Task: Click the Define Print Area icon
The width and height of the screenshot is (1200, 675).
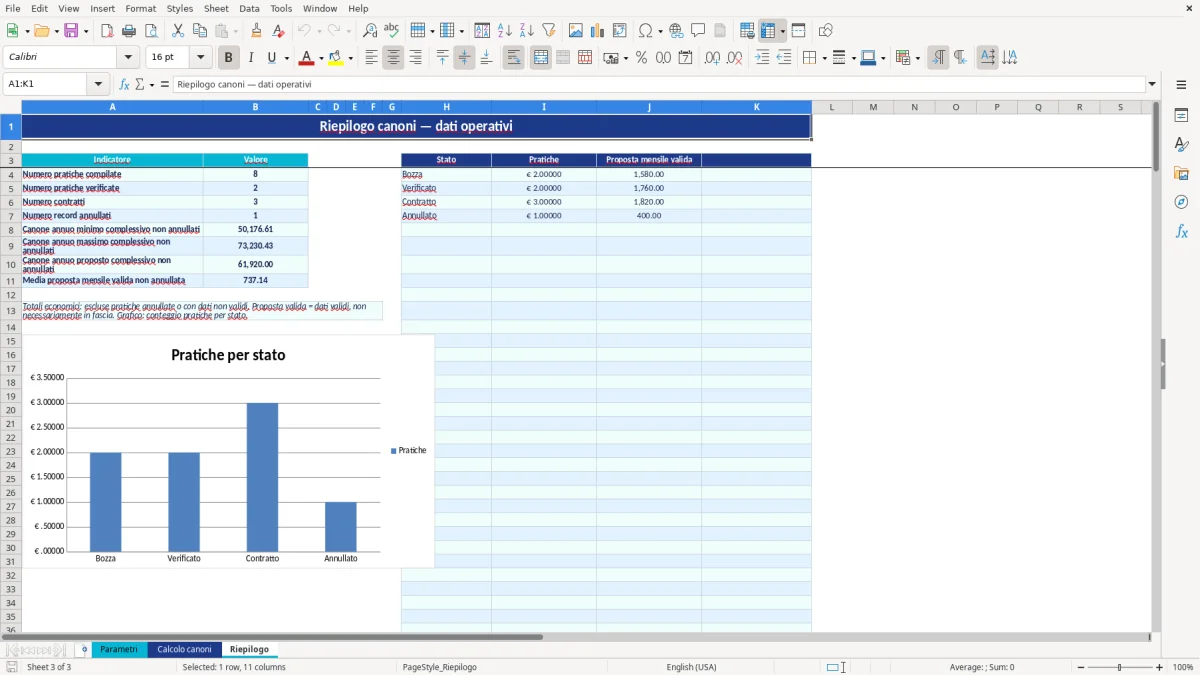Action: pos(747,31)
